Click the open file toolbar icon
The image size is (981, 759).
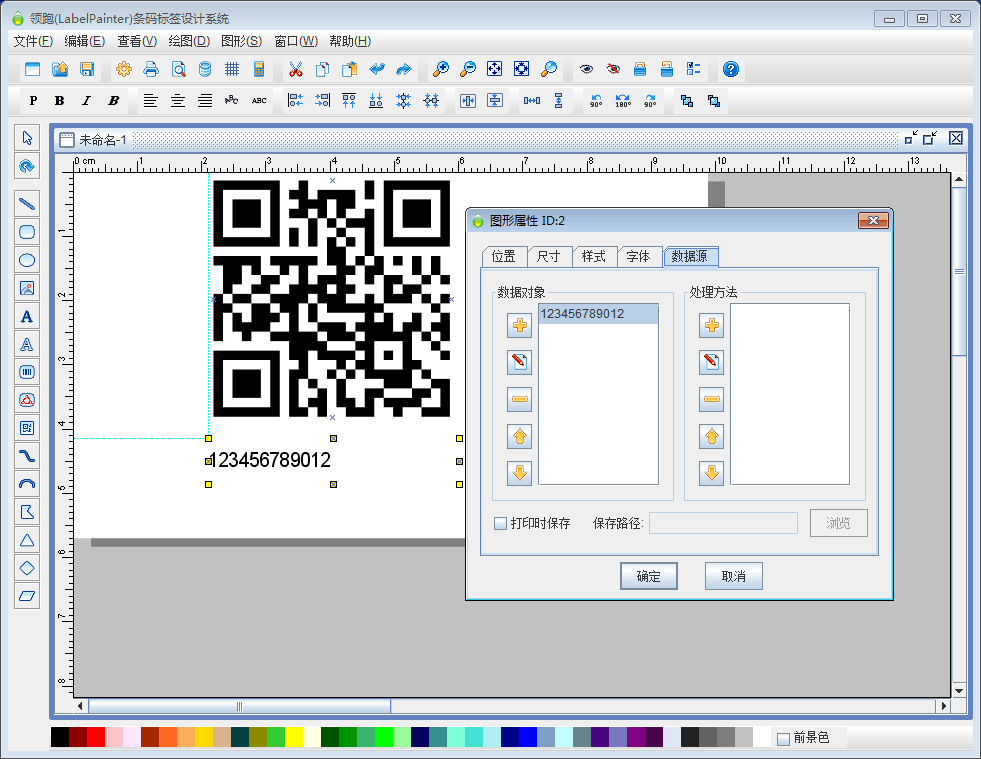pyautogui.click(x=60, y=69)
